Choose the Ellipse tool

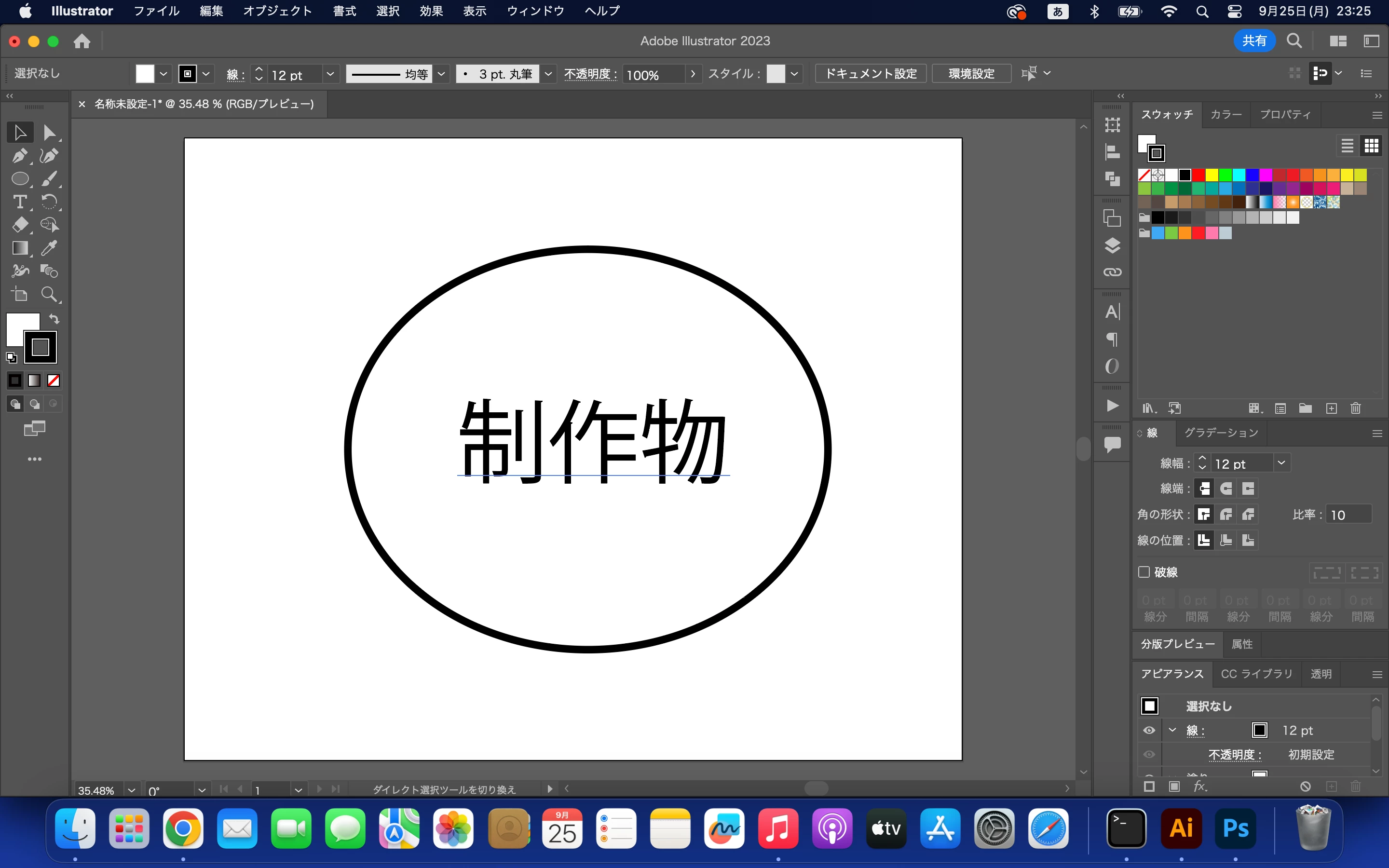pyautogui.click(x=19, y=179)
